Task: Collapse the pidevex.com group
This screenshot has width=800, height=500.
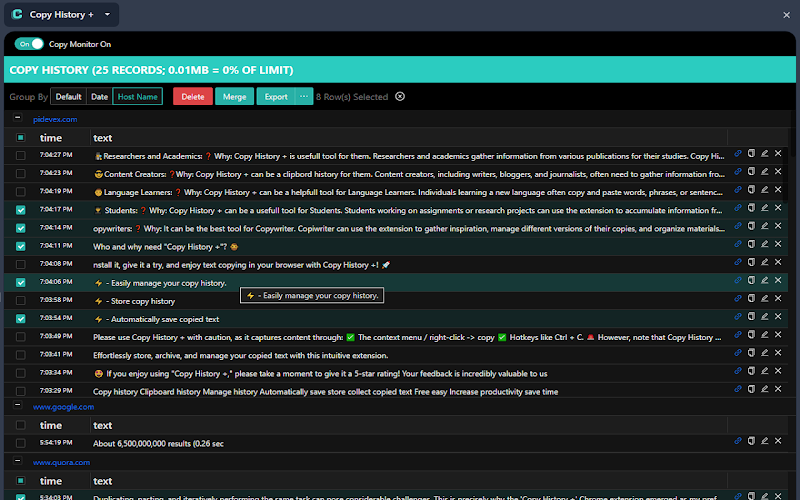Action: 17,117
